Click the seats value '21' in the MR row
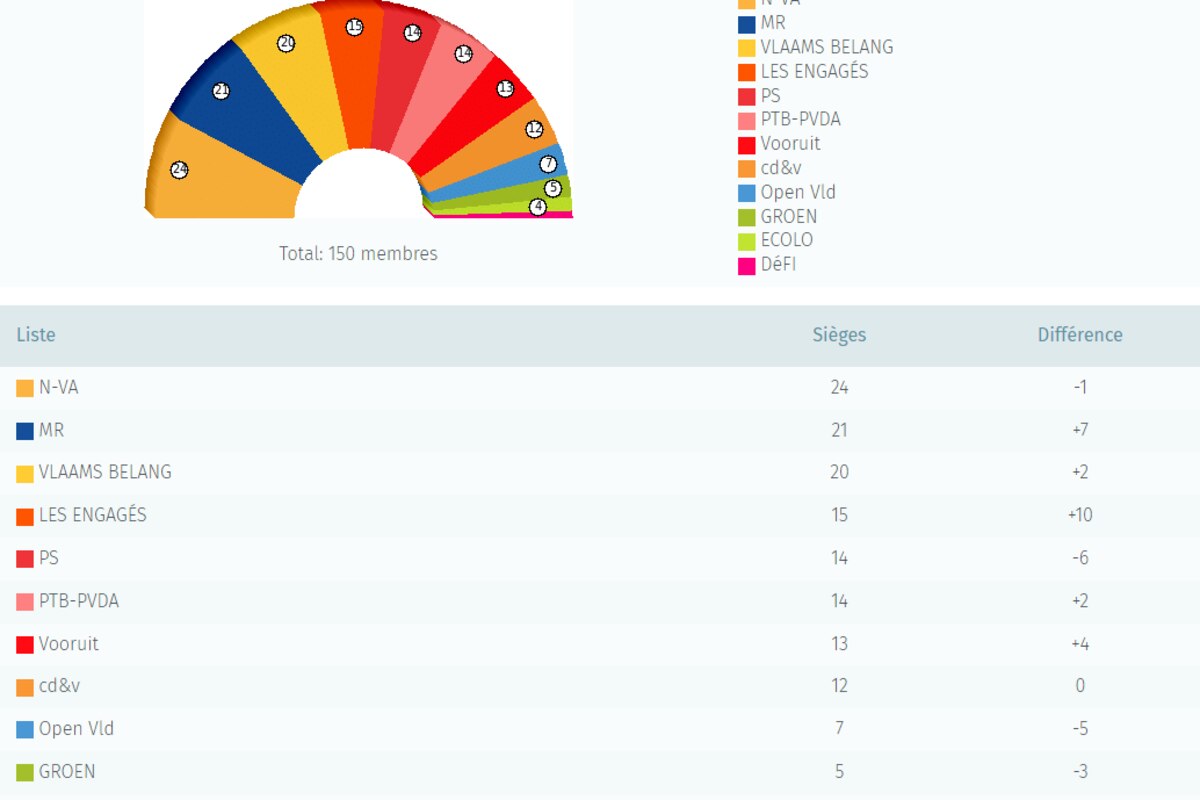The width and height of the screenshot is (1200, 800). coord(839,430)
